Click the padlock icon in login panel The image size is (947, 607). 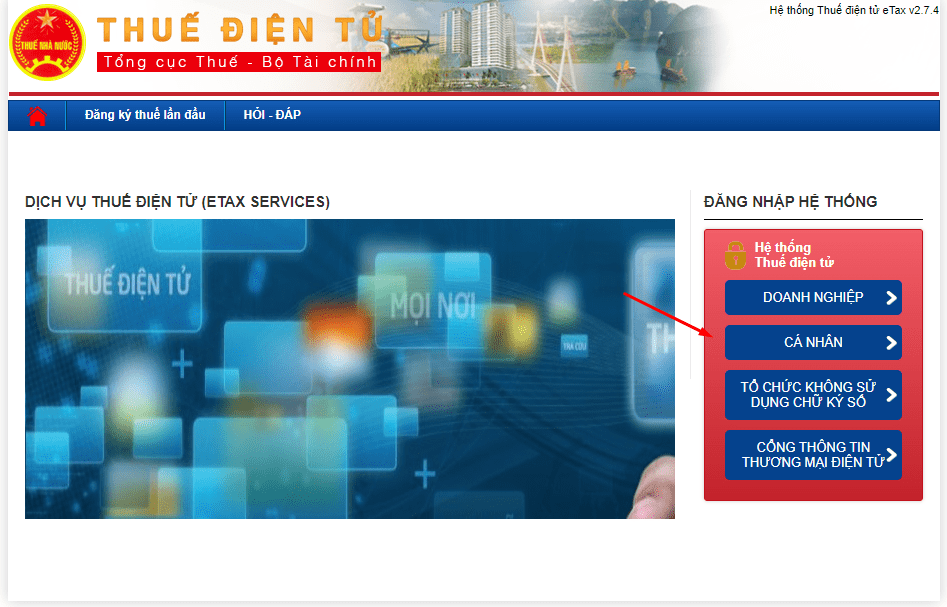(x=735, y=254)
